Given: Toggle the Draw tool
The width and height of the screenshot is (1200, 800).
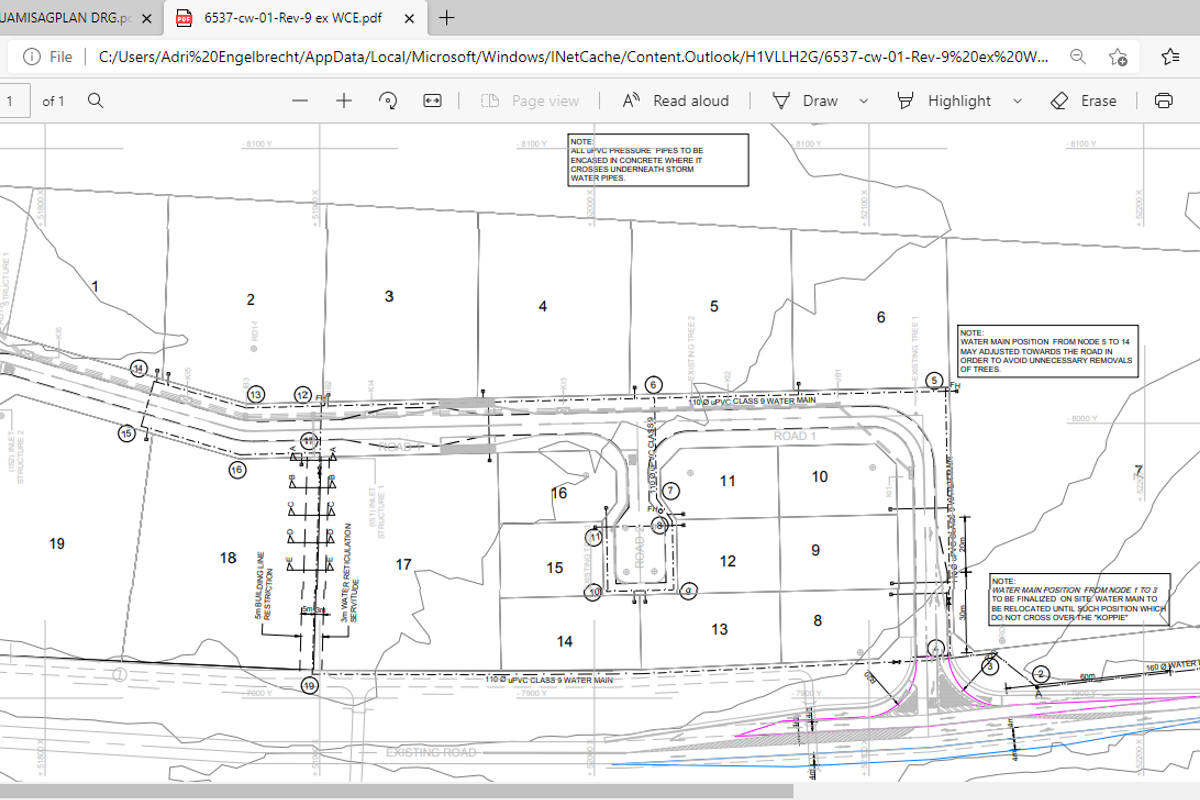Looking at the screenshot, I should point(806,101).
